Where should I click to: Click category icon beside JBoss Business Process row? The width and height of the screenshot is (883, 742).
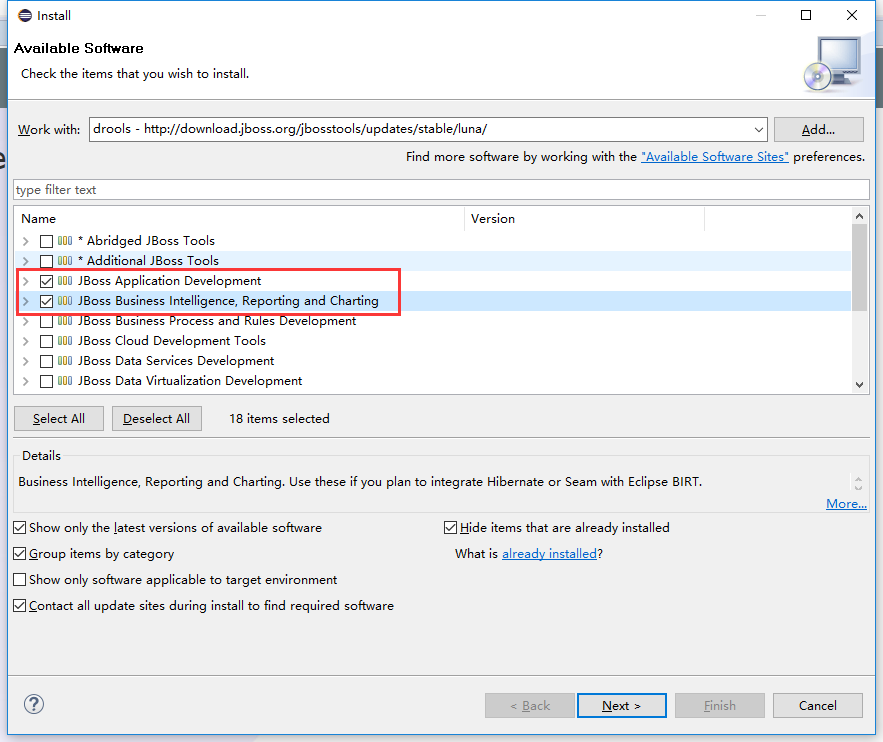pos(65,321)
